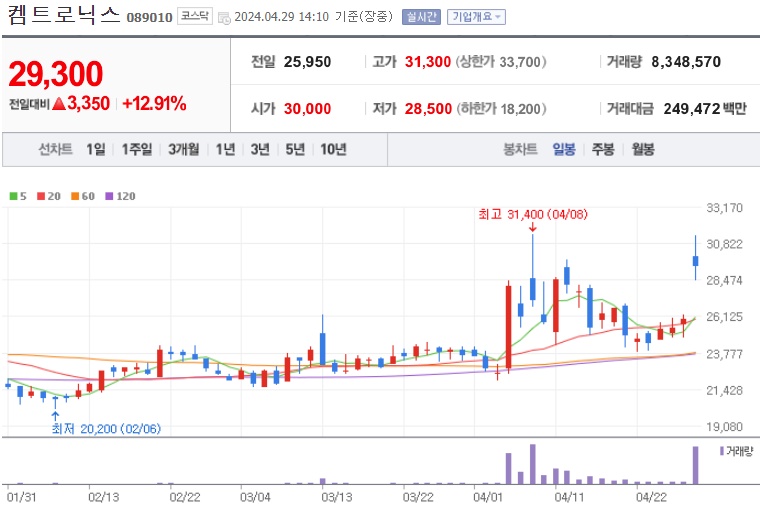The height and width of the screenshot is (509, 760).
Task: Click the 거래대금 value 249,472
Action: (x=692, y=109)
